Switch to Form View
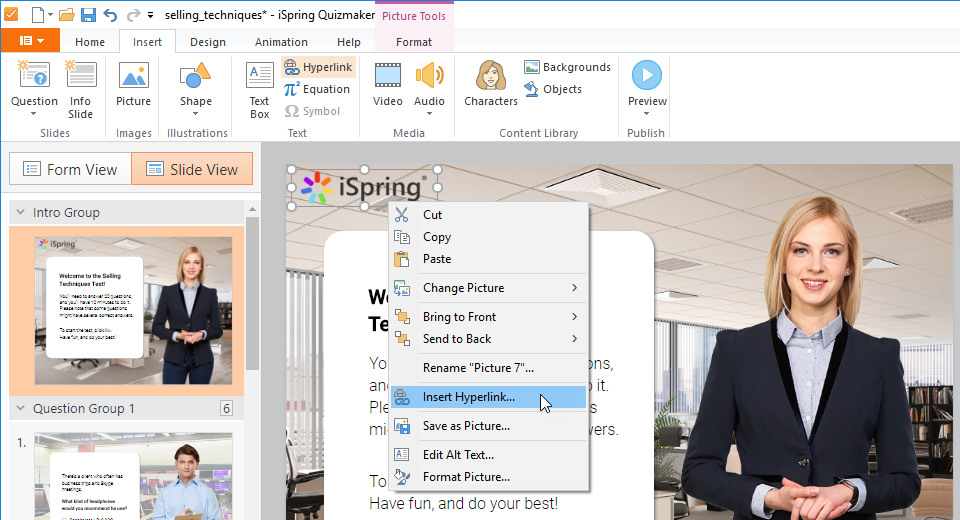This screenshot has width=960, height=520. [70, 169]
